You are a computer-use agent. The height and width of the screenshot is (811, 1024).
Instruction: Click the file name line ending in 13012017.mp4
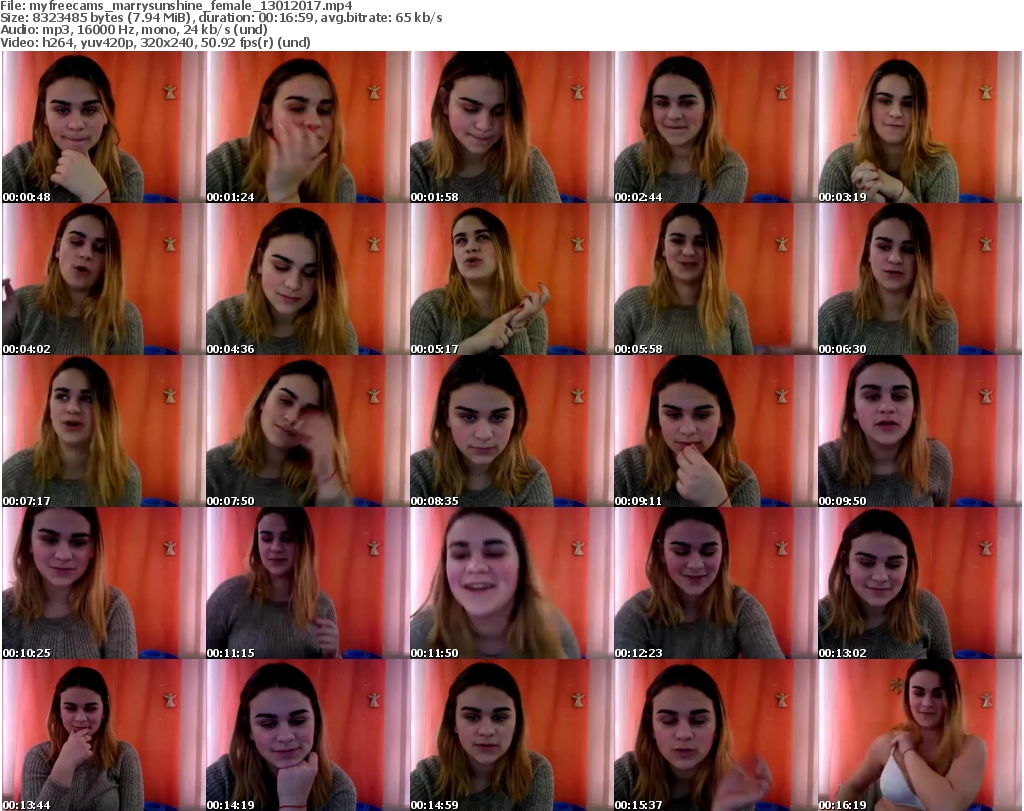tap(176, 6)
